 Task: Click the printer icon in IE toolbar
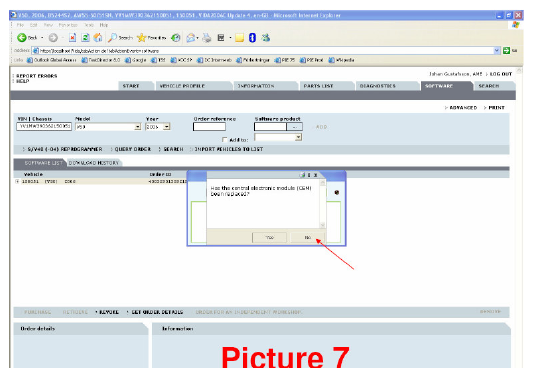coord(207,38)
